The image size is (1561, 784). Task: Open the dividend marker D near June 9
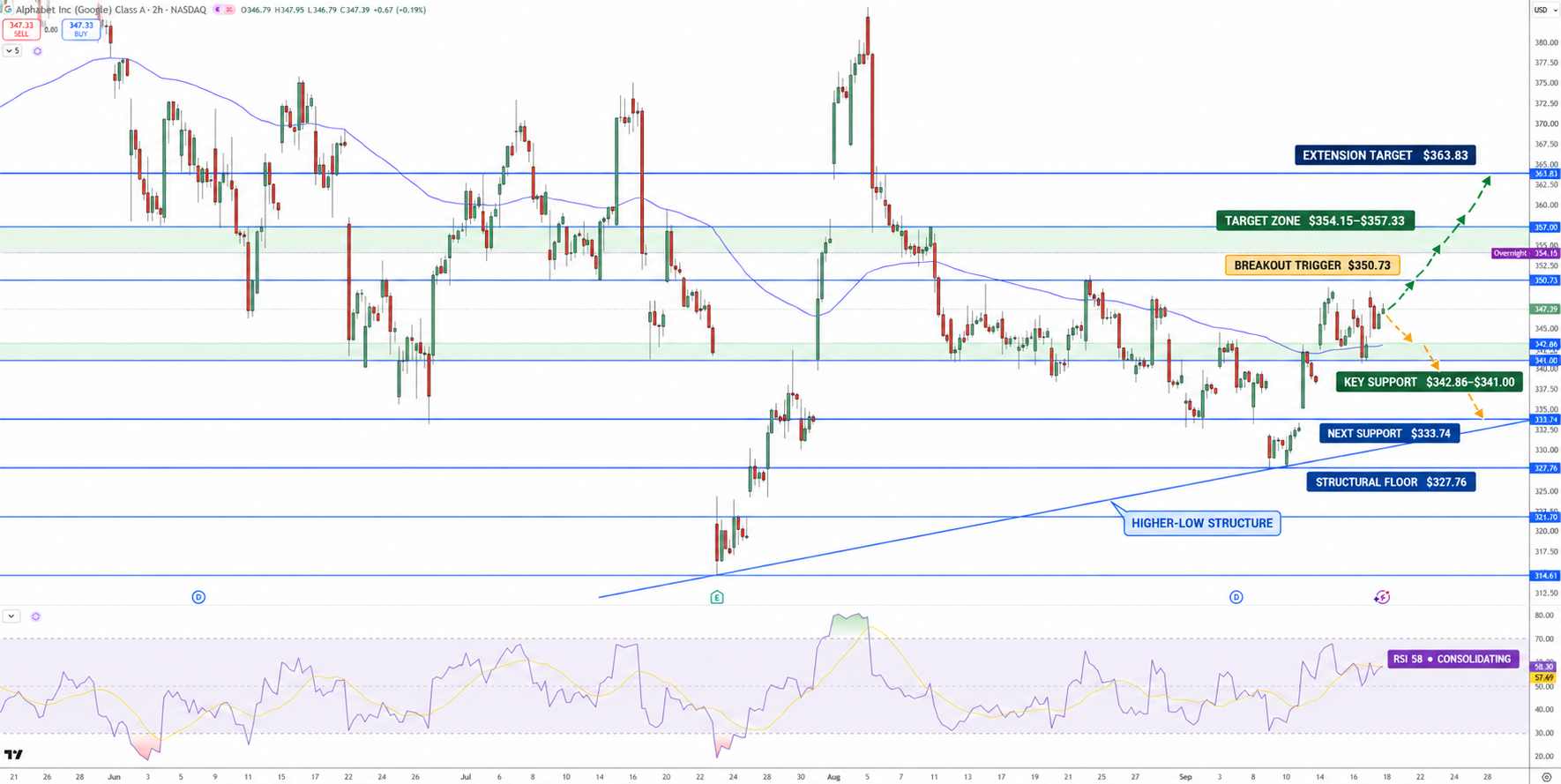click(x=198, y=597)
